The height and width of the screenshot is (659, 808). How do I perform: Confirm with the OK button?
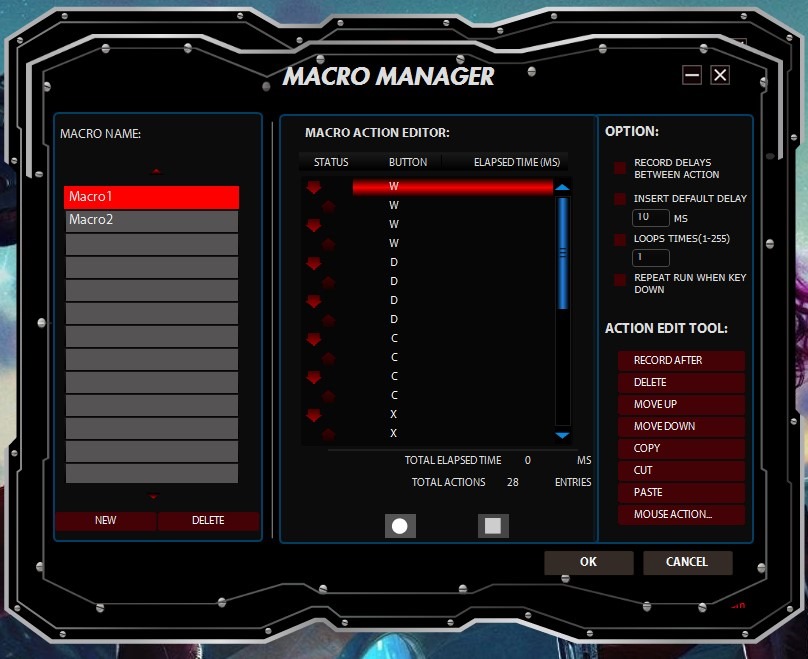click(588, 562)
